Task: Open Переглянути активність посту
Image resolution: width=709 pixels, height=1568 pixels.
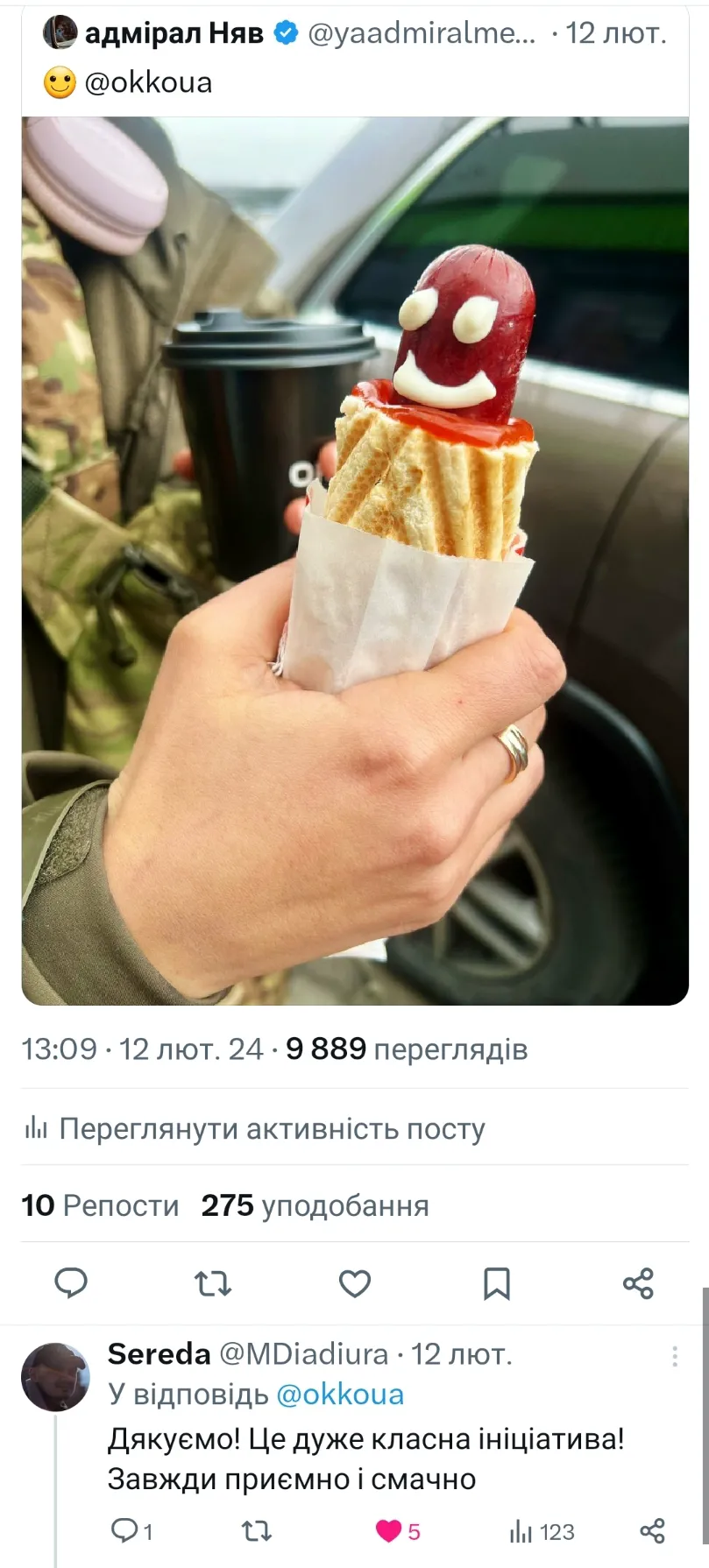Action: (254, 1128)
